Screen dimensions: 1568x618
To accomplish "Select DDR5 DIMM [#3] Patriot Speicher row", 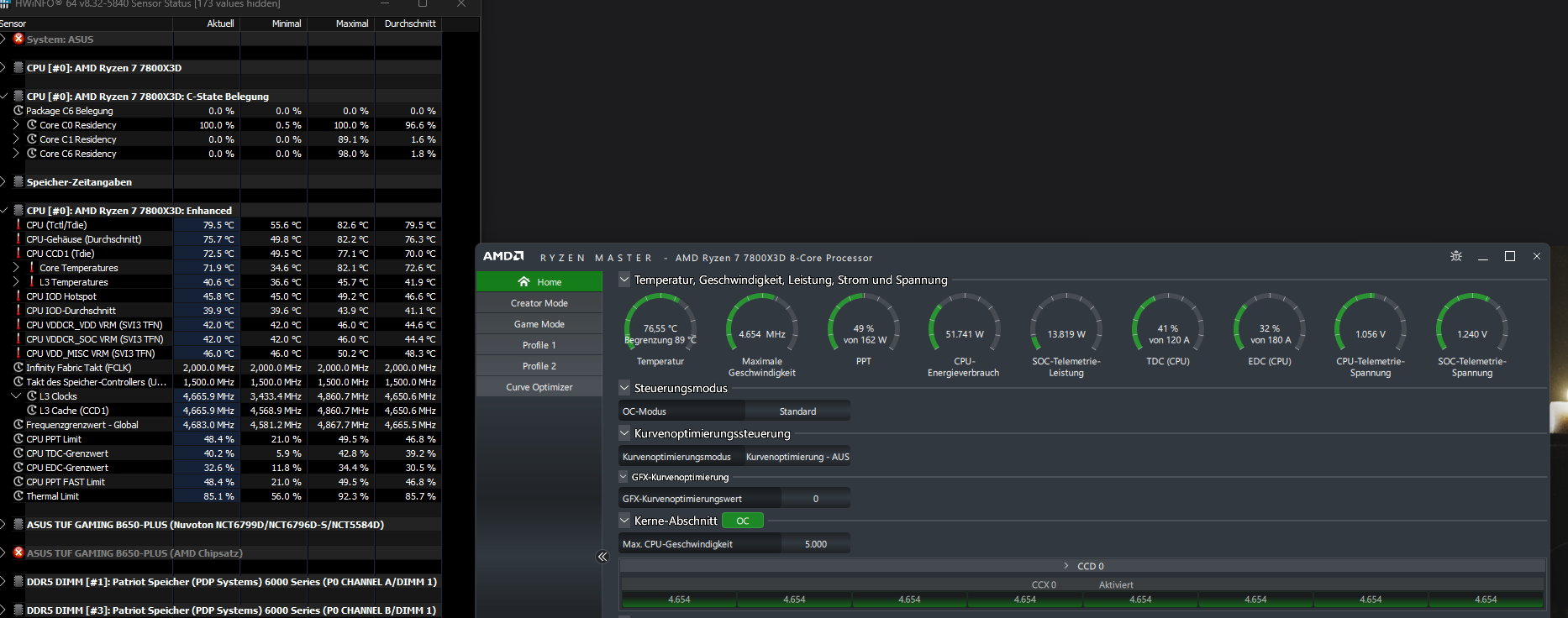I will point(221,610).
